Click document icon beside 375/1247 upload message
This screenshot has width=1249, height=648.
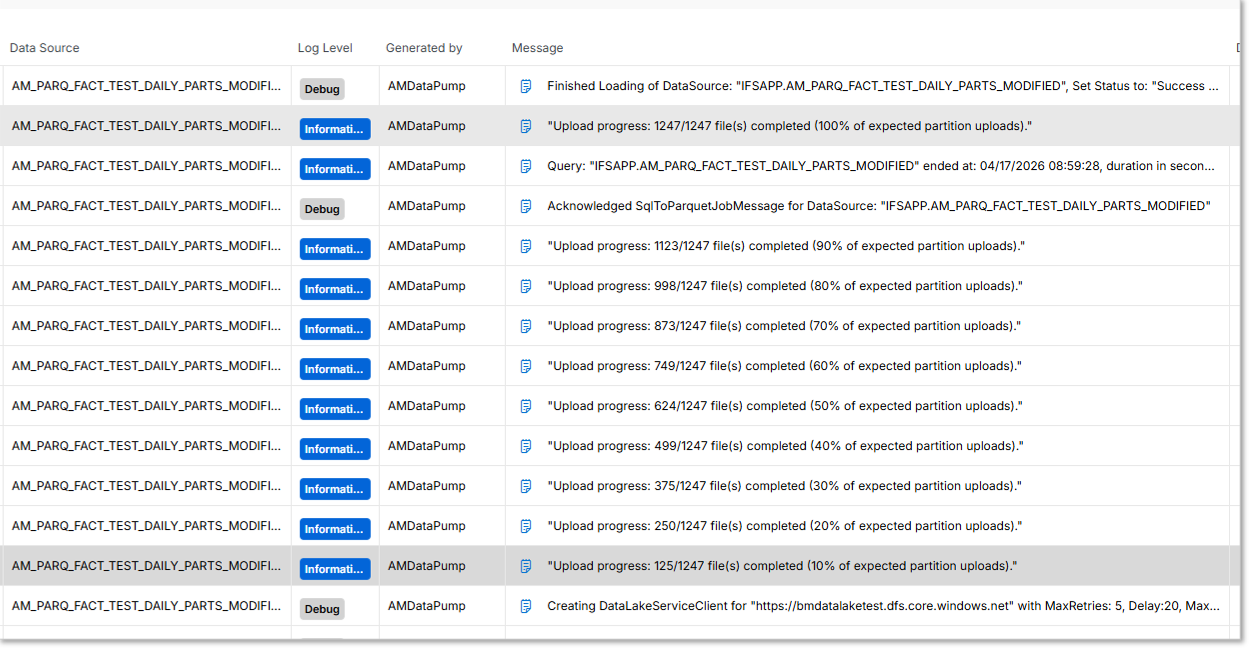526,486
